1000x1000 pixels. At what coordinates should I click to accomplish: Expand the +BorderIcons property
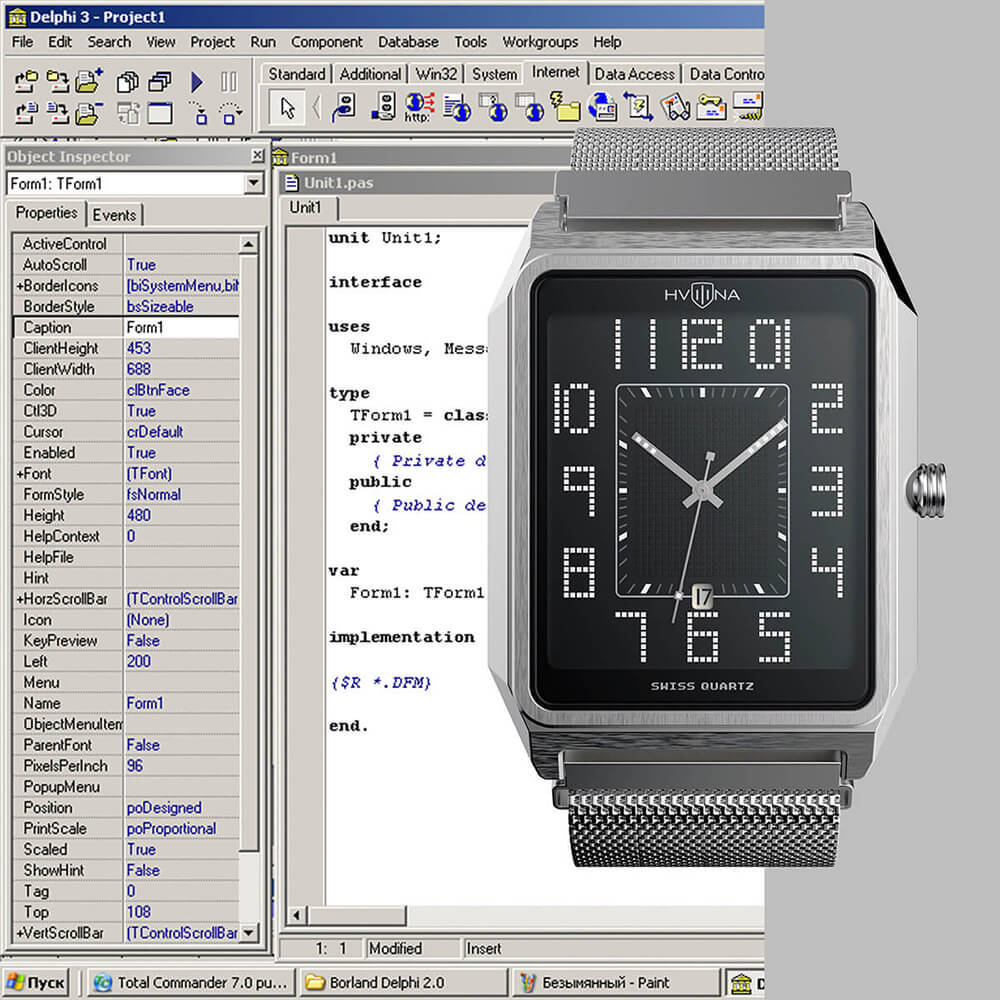(x=57, y=286)
